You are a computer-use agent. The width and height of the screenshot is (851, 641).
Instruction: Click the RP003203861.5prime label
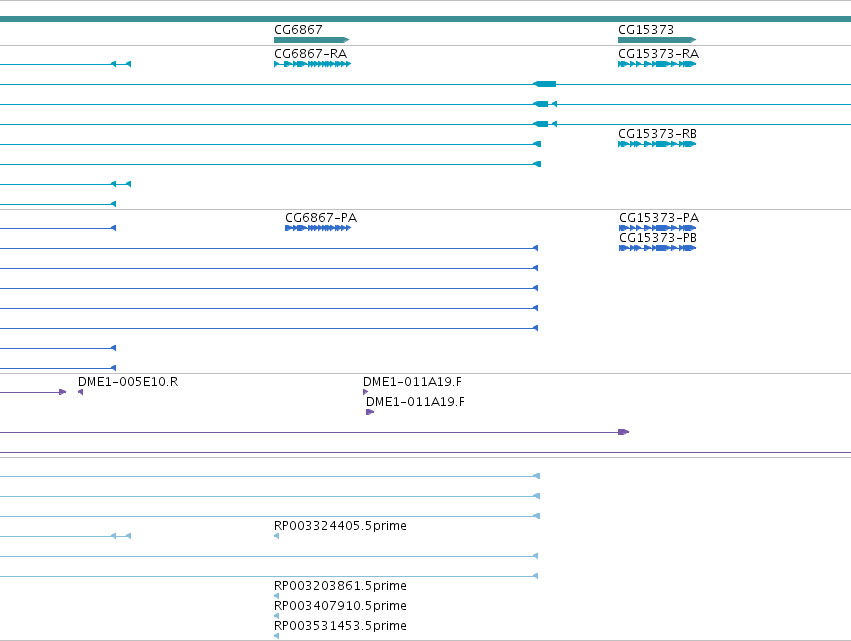tap(340, 586)
